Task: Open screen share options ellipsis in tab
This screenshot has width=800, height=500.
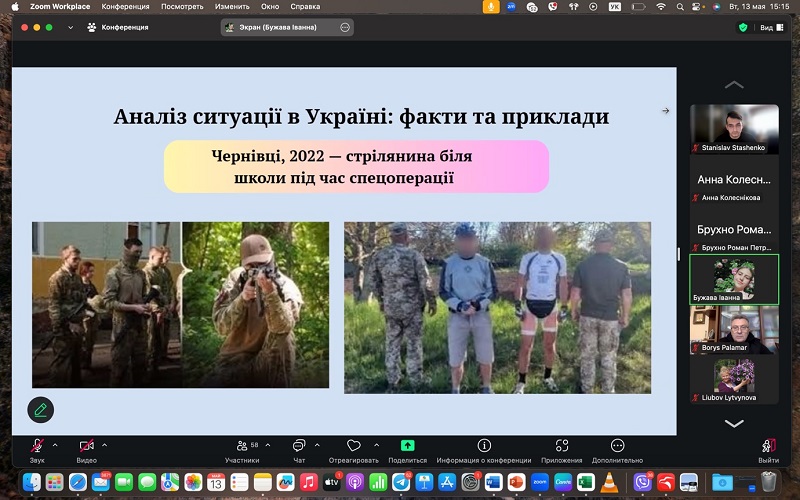Action: pos(345,28)
